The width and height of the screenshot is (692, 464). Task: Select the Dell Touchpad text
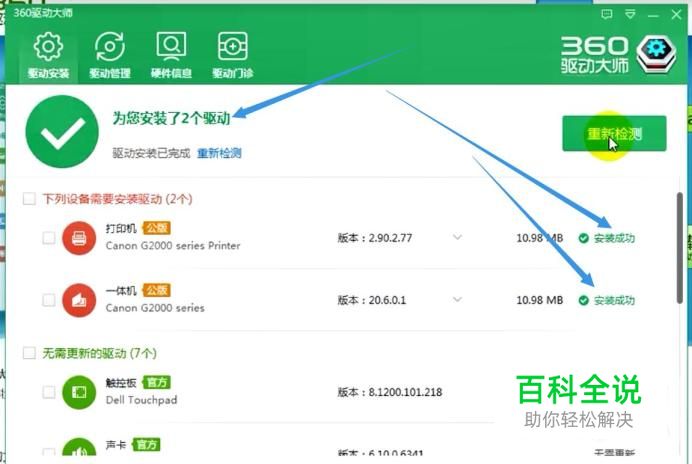tap(141, 400)
